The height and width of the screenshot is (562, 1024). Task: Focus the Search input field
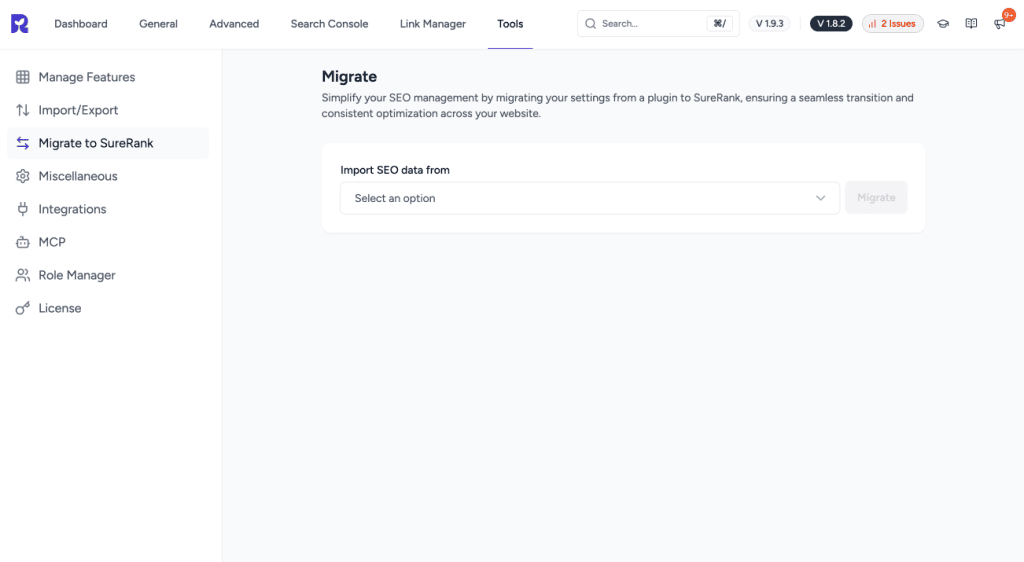click(x=658, y=23)
